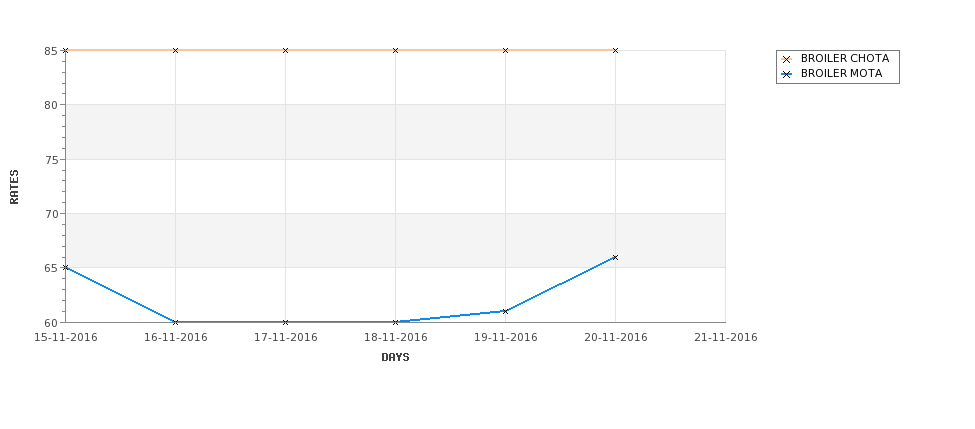Click the DAYS axis title

coord(395,358)
